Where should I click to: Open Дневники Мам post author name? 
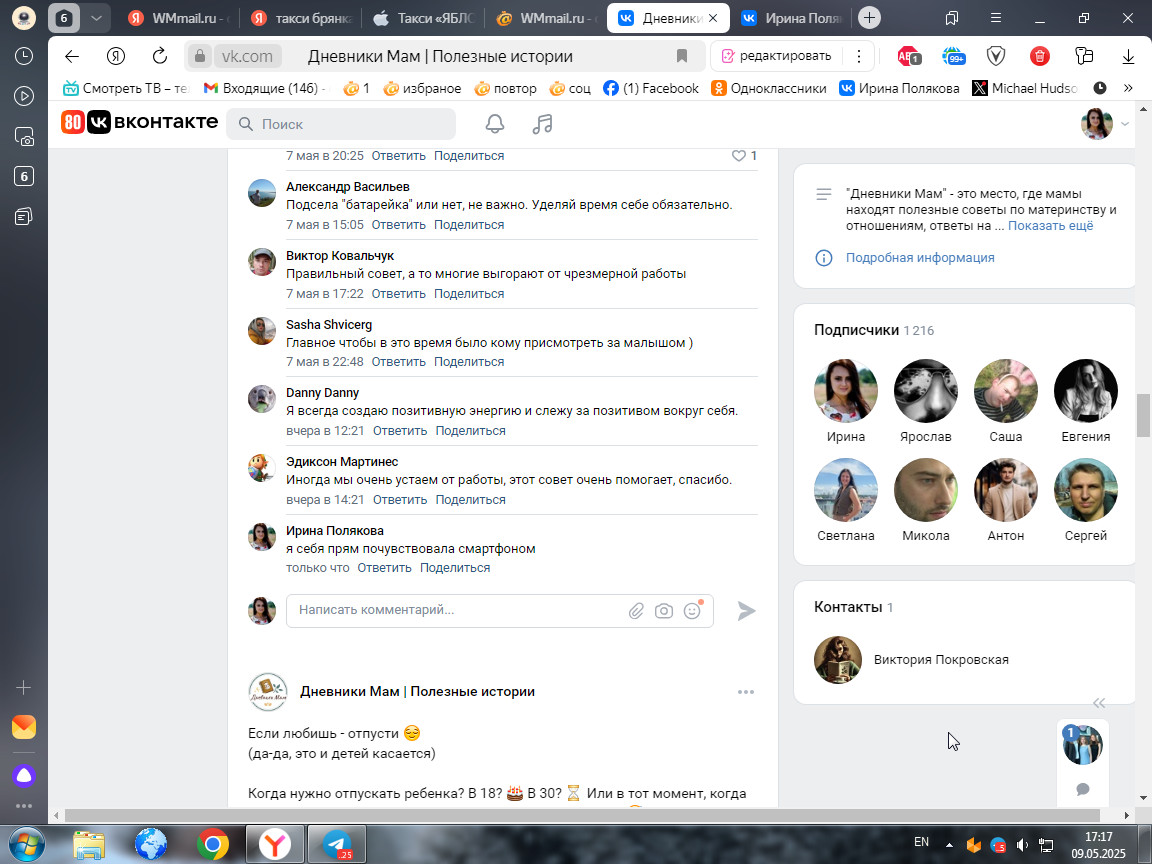click(417, 692)
